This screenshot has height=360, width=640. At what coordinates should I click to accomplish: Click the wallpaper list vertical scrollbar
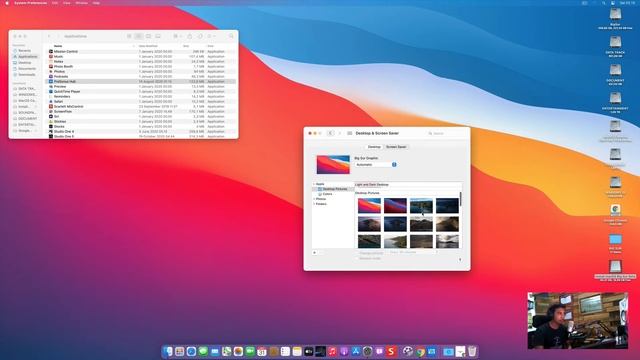point(461,199)
